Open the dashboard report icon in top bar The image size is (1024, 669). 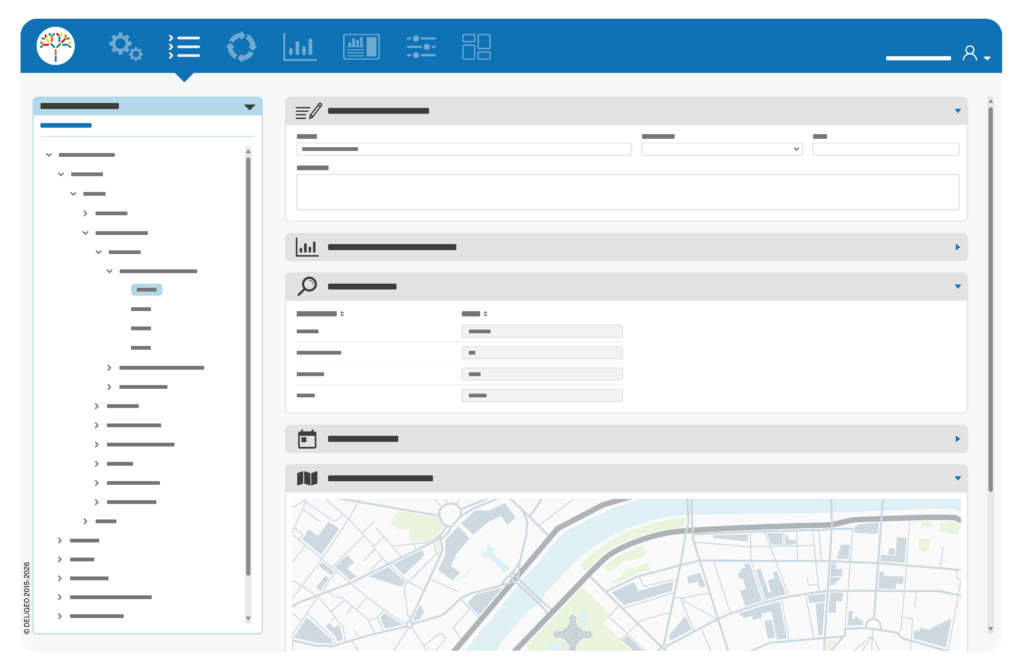point(361,47)
